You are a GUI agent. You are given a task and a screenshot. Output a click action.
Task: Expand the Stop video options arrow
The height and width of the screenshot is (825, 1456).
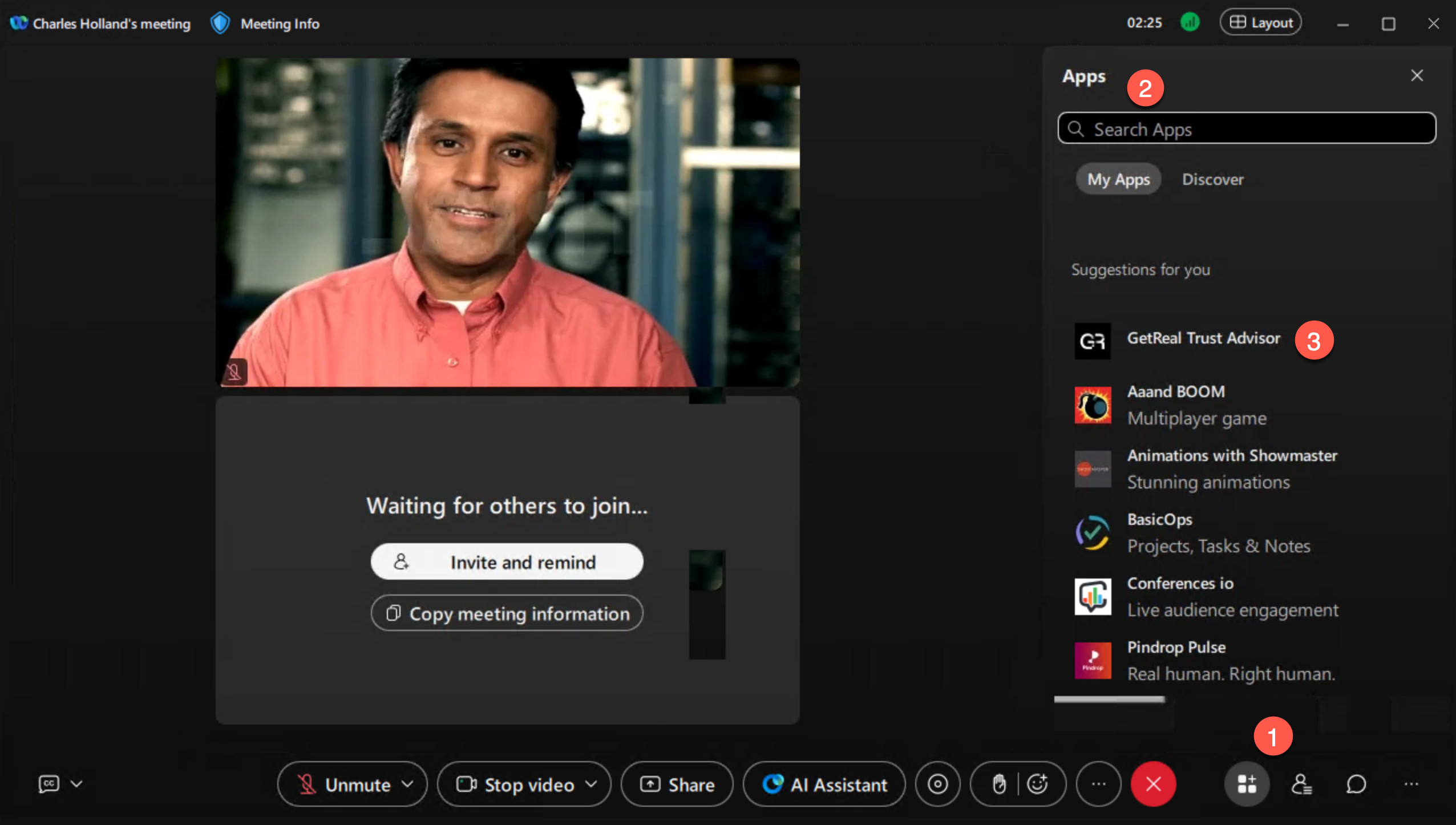592,784
